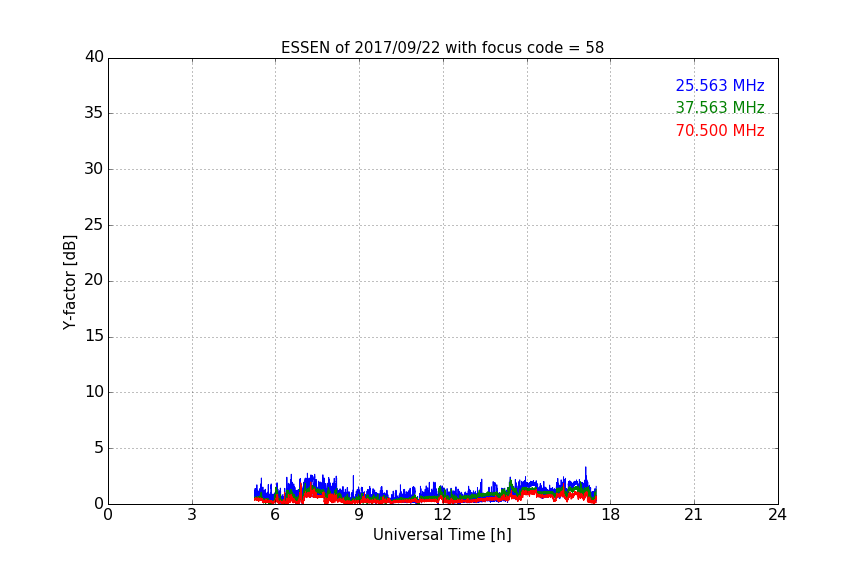Select the blue 25.563 MHz legend label

pyautogui.click(x=720, y=85)
